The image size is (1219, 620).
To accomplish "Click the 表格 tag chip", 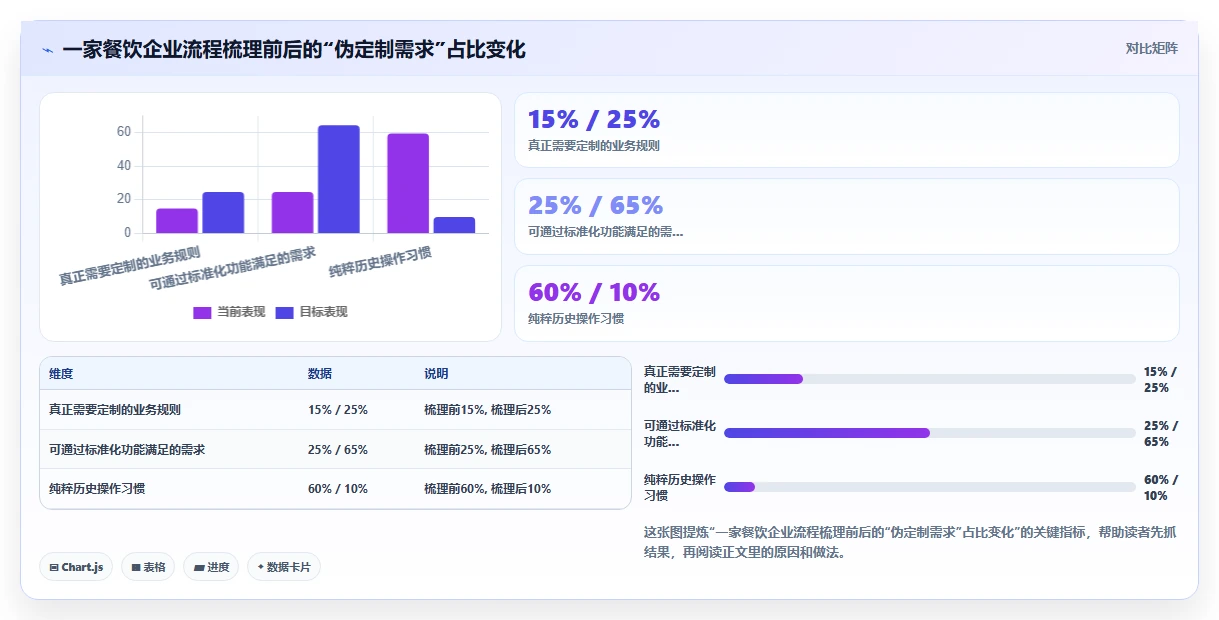I will (x=148, y=567).
